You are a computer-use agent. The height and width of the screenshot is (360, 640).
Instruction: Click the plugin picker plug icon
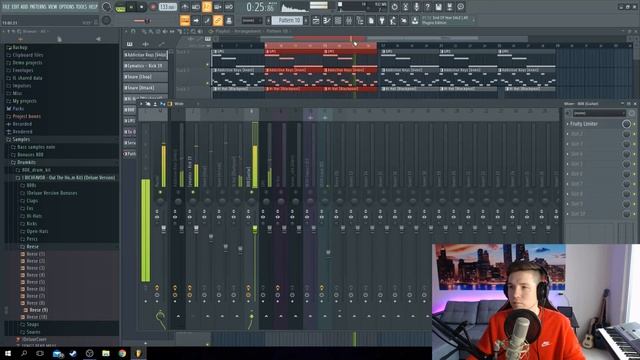[382, 20]
